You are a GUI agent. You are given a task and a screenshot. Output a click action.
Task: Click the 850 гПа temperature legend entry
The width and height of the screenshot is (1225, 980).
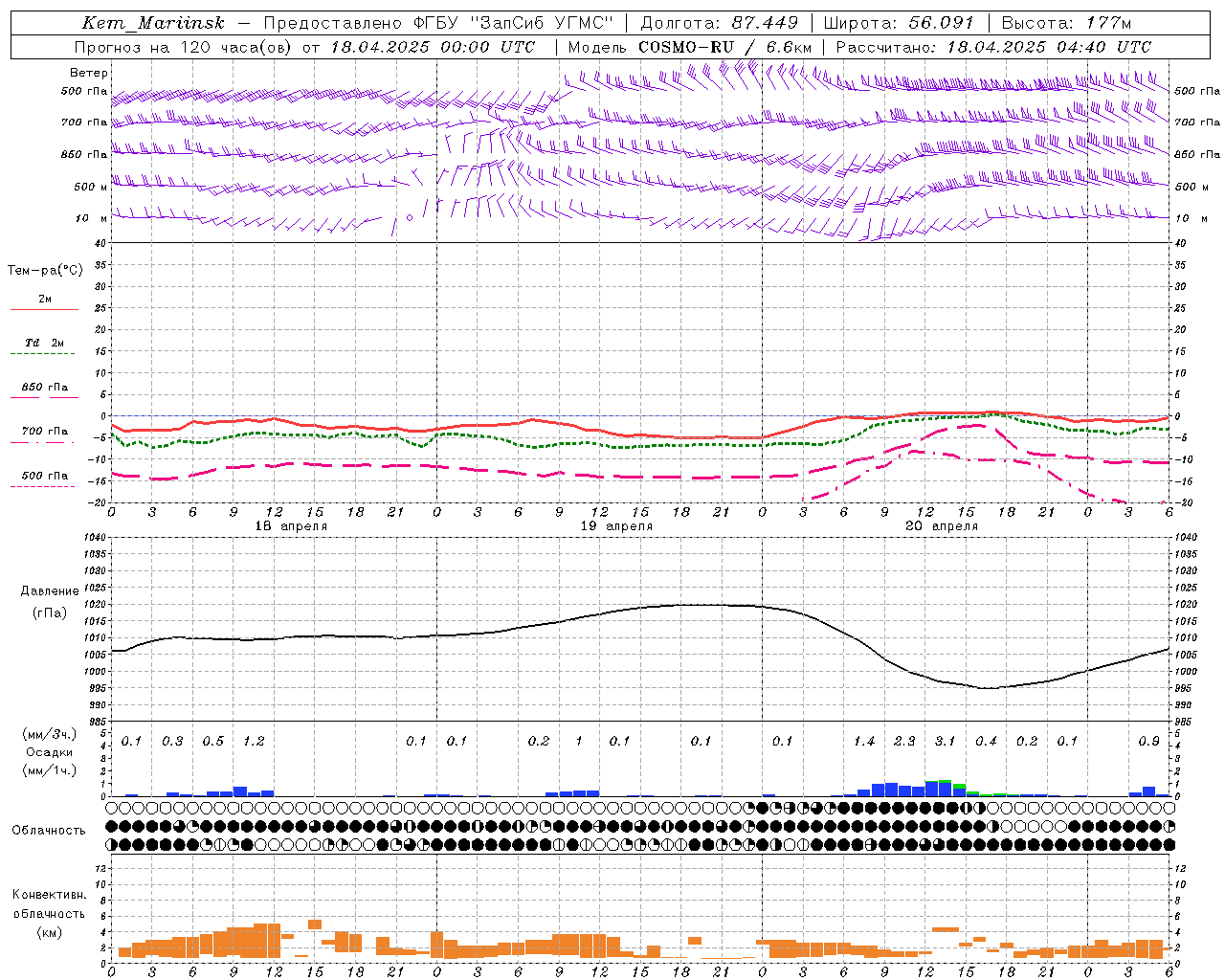(x=45, y=388)
